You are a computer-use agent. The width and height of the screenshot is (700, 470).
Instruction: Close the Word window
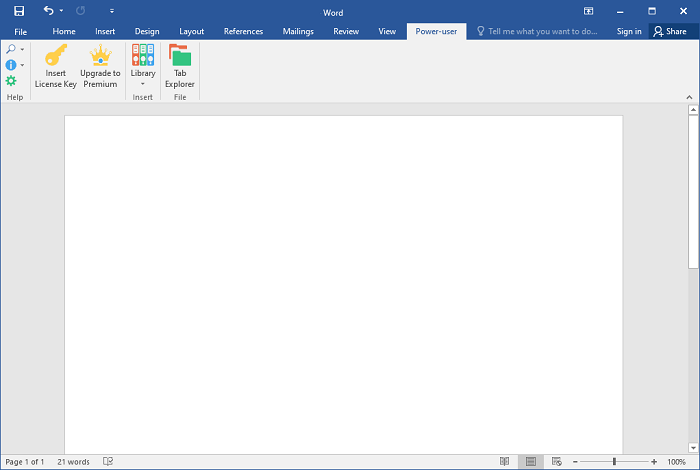(x=683, y=11)
